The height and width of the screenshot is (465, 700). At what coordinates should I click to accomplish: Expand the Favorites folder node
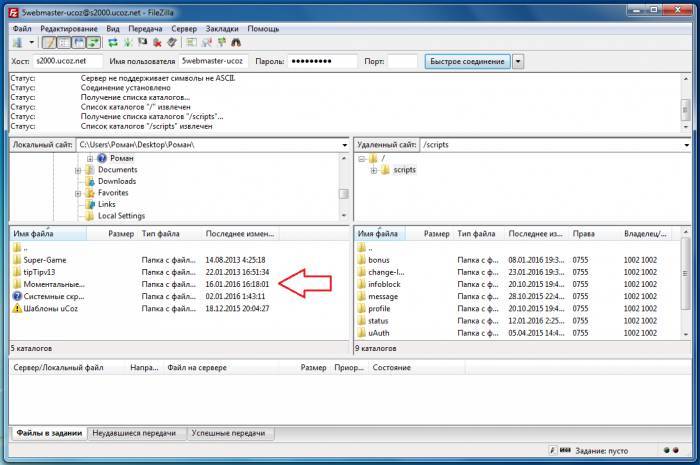[x=78, y=193]
